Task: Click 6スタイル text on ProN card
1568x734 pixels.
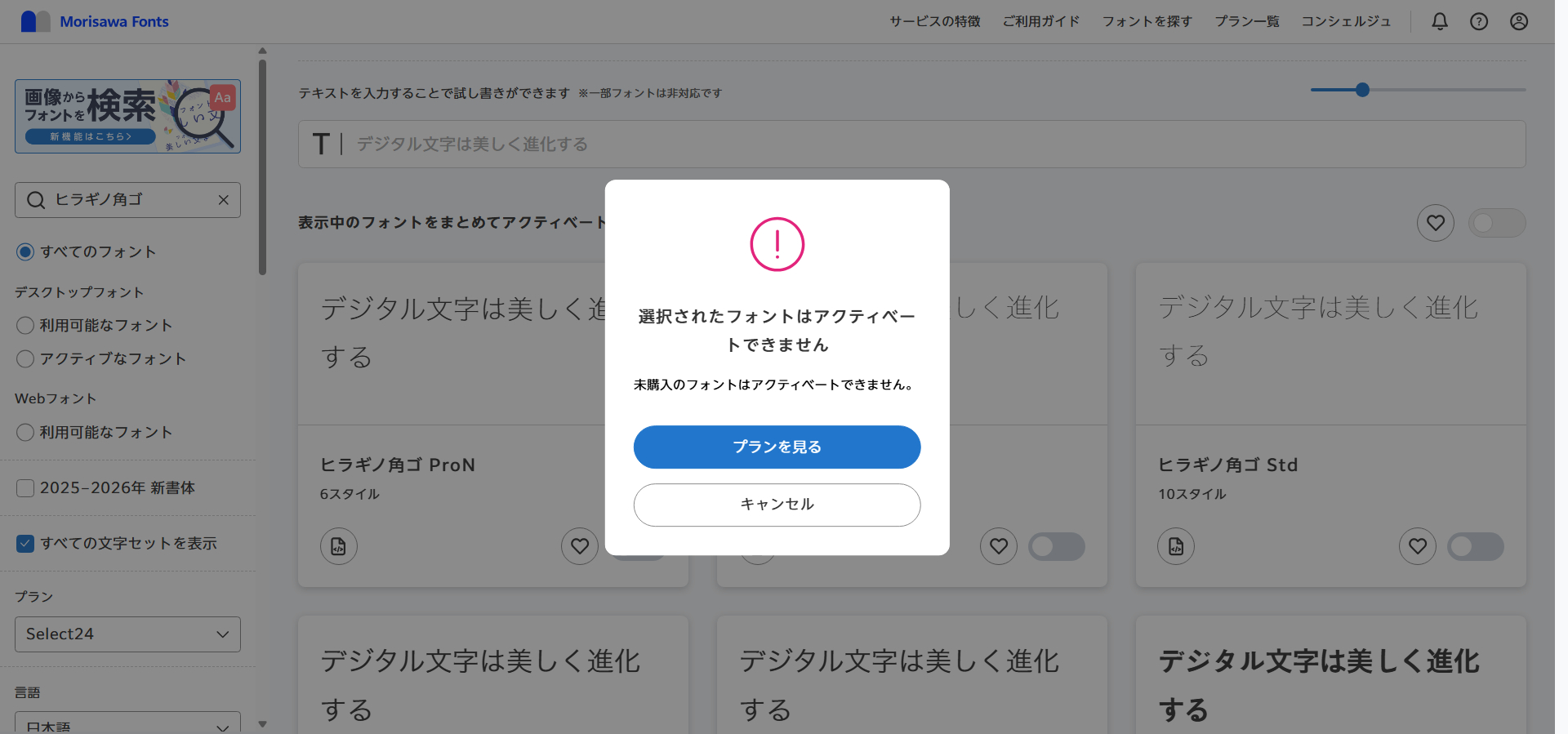Action: click(350, 494)
